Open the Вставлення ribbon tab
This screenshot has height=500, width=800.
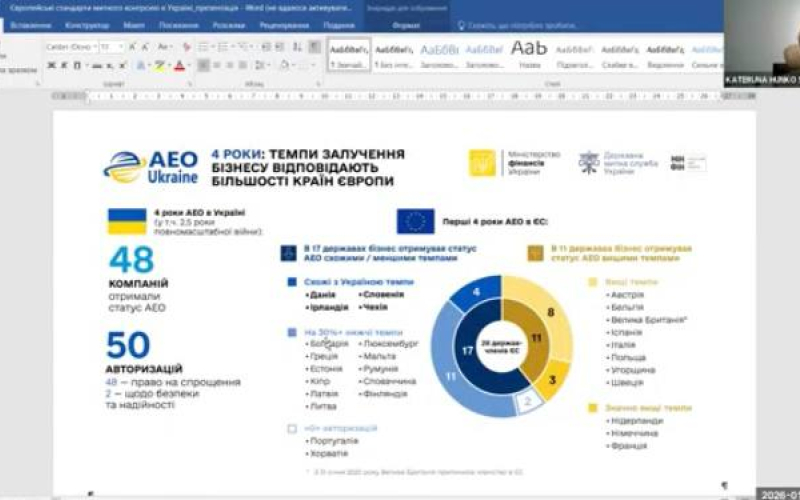click(x=29, y=24)
